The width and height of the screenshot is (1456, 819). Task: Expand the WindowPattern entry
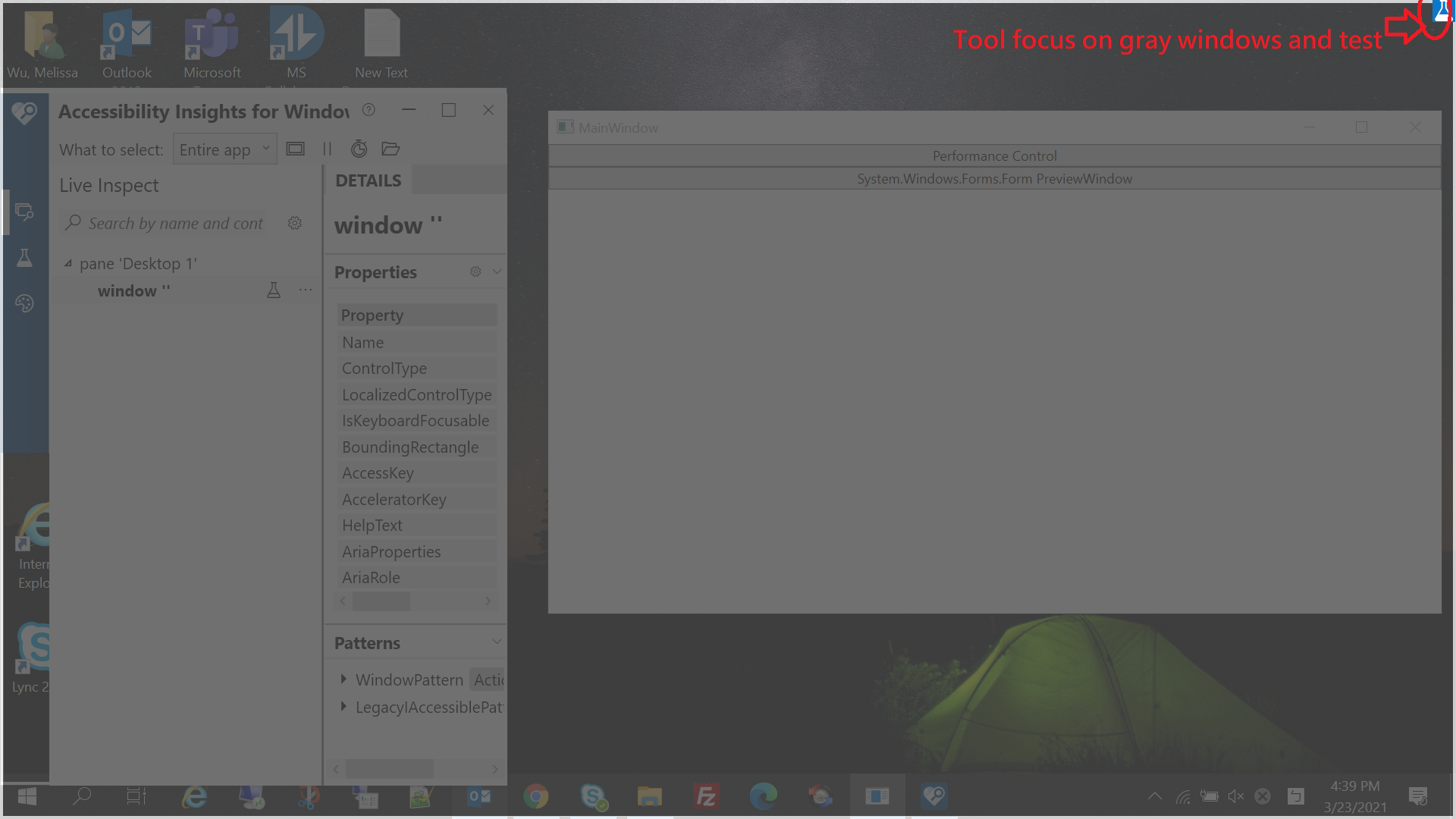344,679
